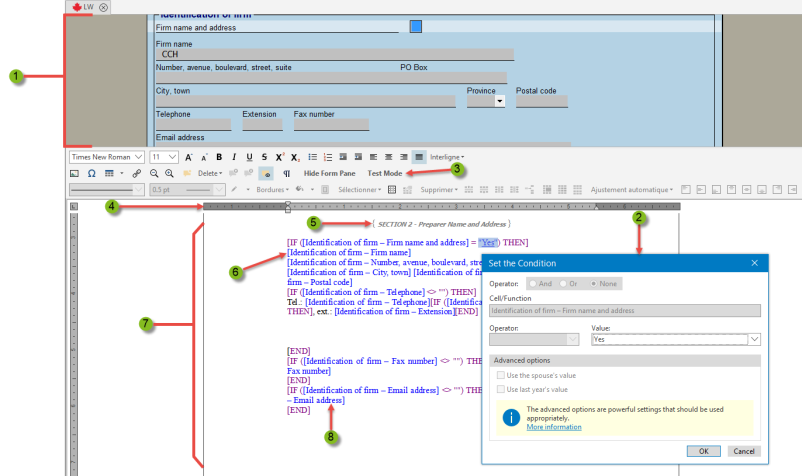Insert a special symbol with Omega icon
Screen dimensions: 802x476
point(92,173)
